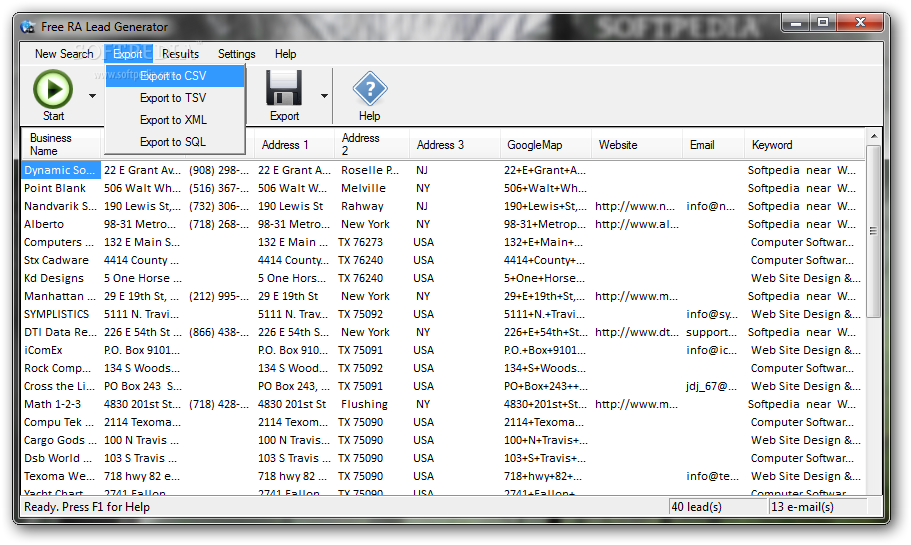
Task: Select the Point Blank row
Action: pyautogui.click(x=443, y=188)
